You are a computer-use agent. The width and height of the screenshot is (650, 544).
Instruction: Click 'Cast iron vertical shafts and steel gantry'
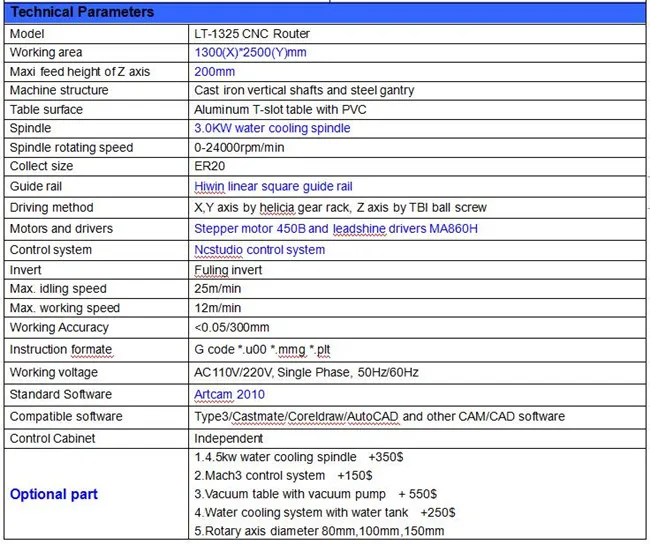[x=304, y=90]
